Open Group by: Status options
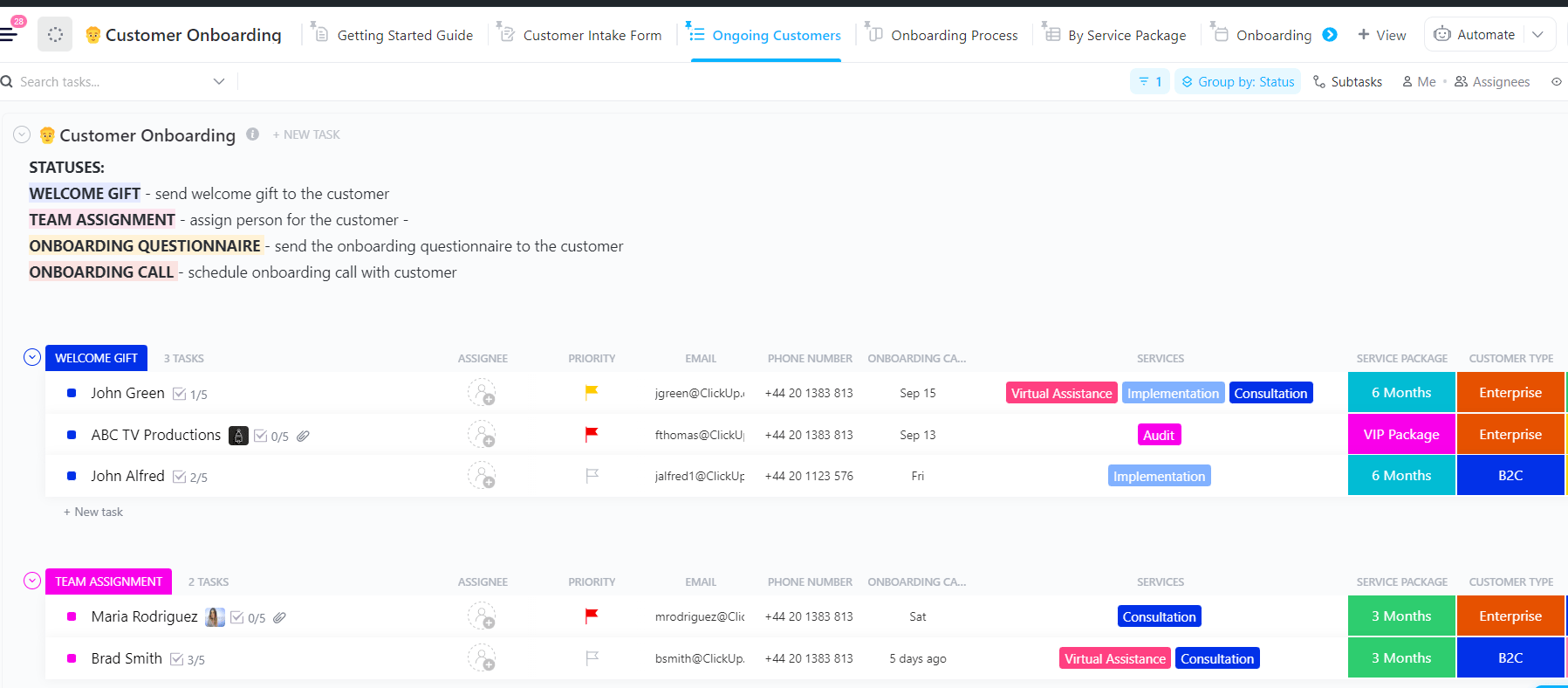The width and height of the screenshot is (1568, 688). 1237,81
